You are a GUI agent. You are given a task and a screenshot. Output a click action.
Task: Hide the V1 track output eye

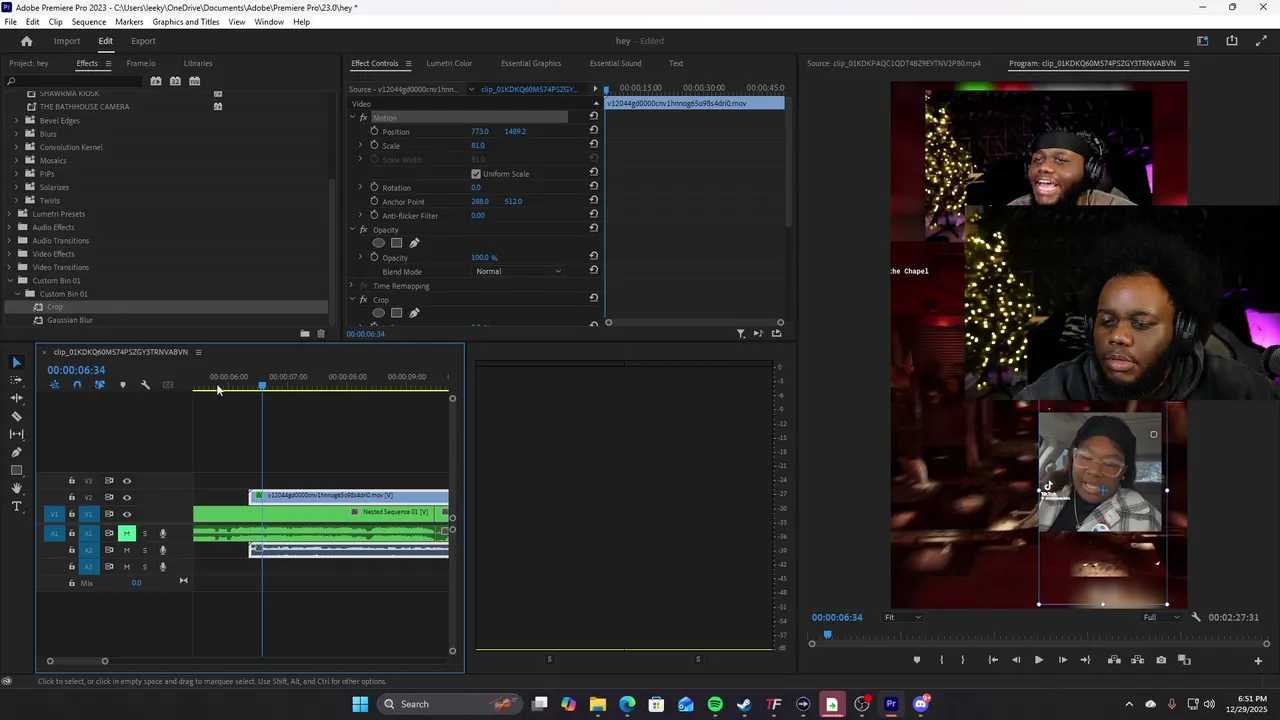126,514
